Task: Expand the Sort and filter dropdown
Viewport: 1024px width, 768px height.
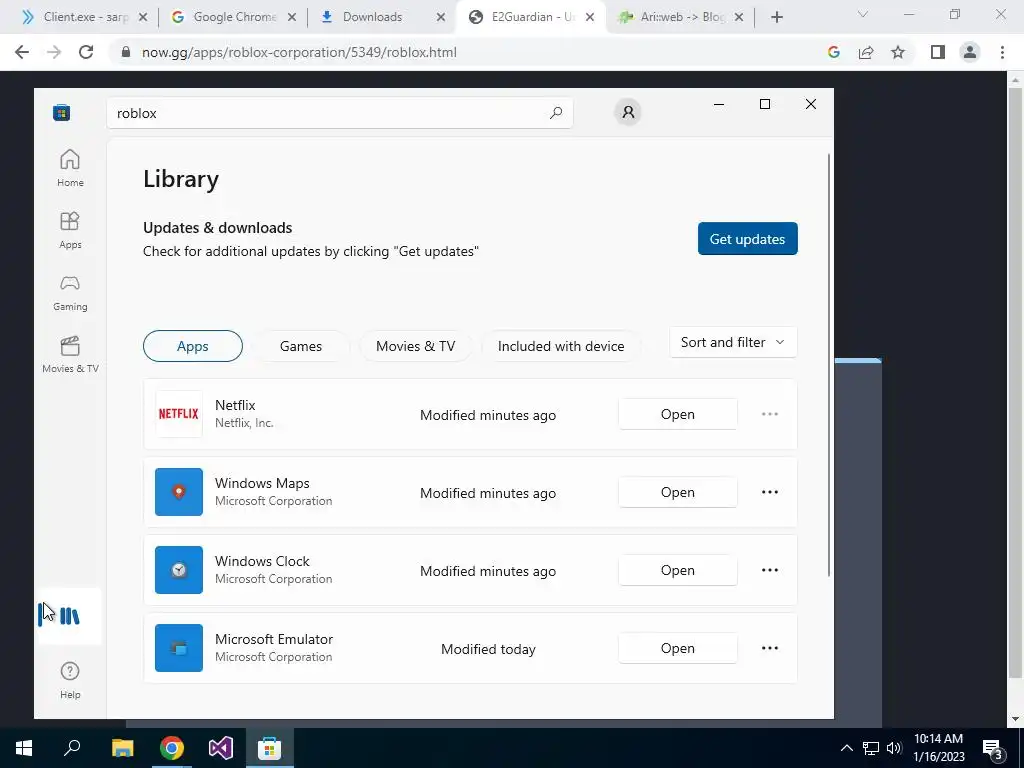Action: tap(733, 342)
